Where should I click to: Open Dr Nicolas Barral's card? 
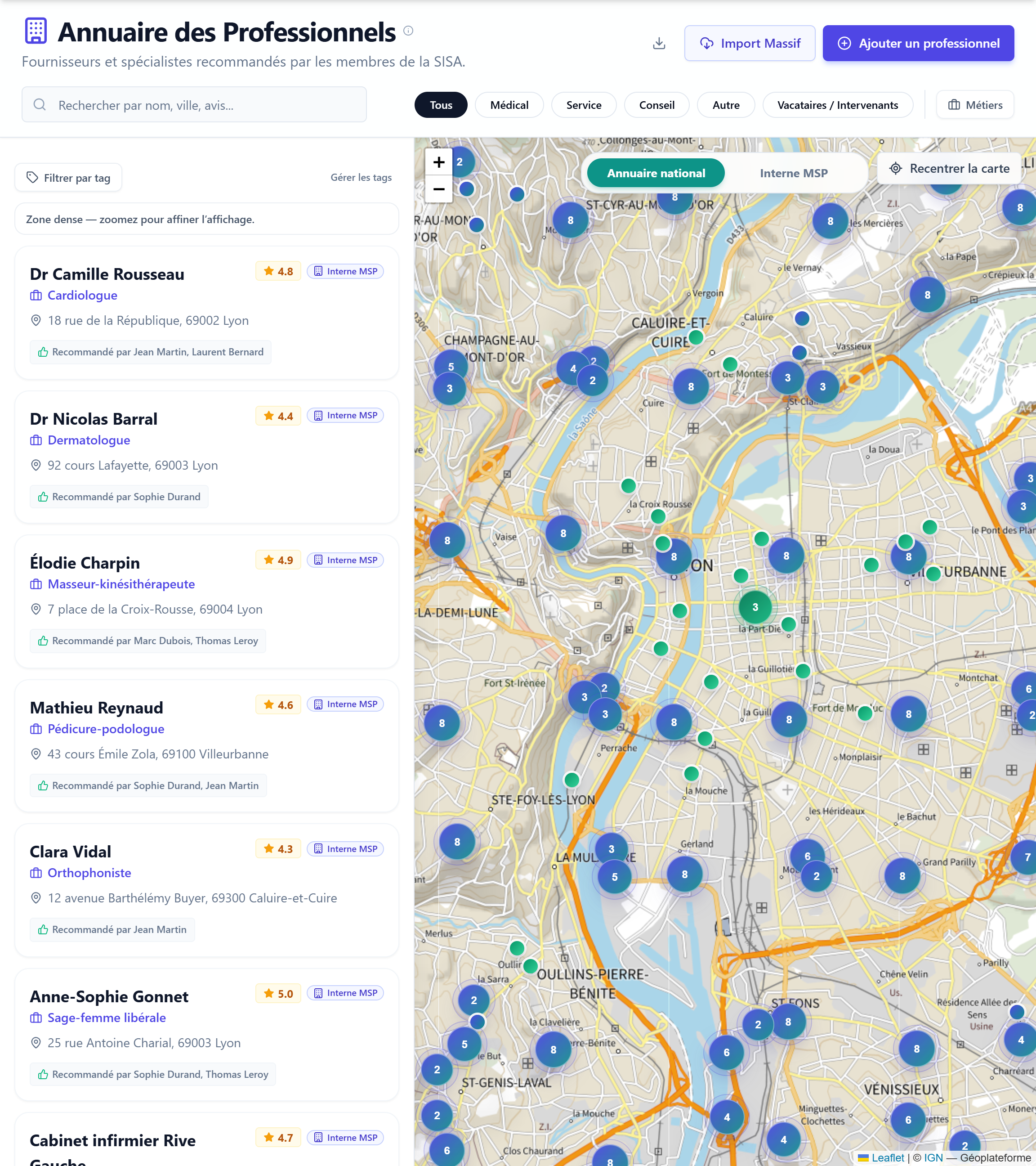pos(206,457)
